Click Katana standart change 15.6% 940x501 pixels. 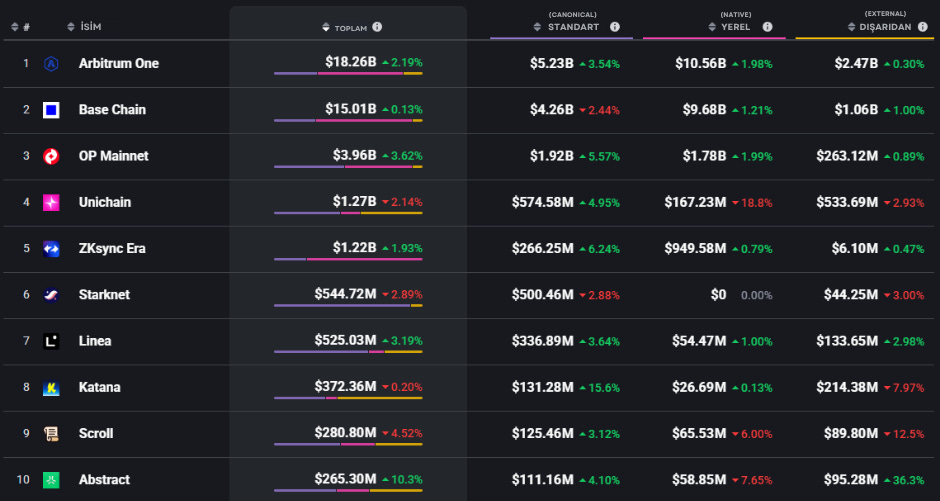click(599, 388)
